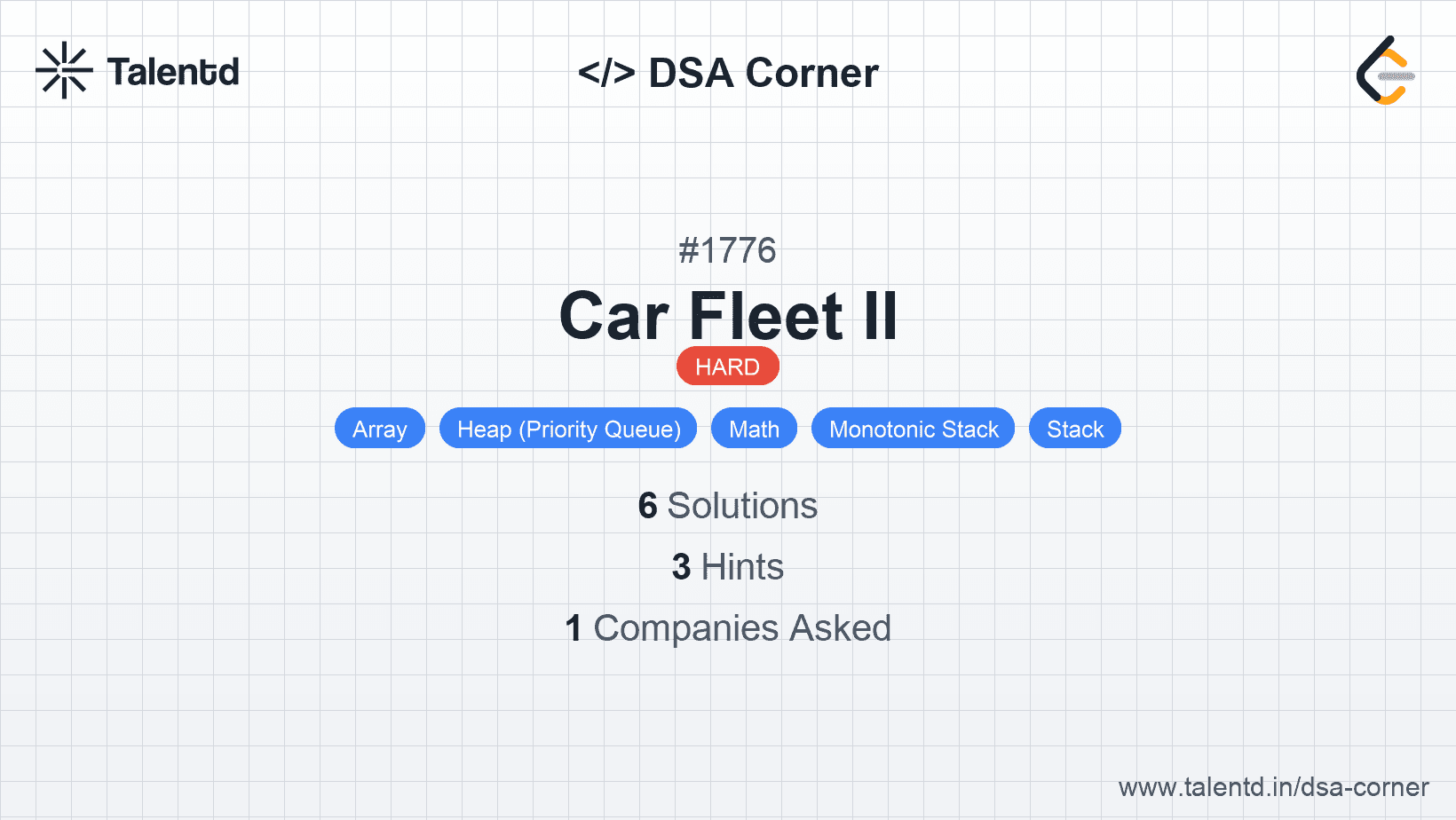1456x820 pixels.
Task: Click the bold 6 solutions count
Action: (x=647, y=506)
